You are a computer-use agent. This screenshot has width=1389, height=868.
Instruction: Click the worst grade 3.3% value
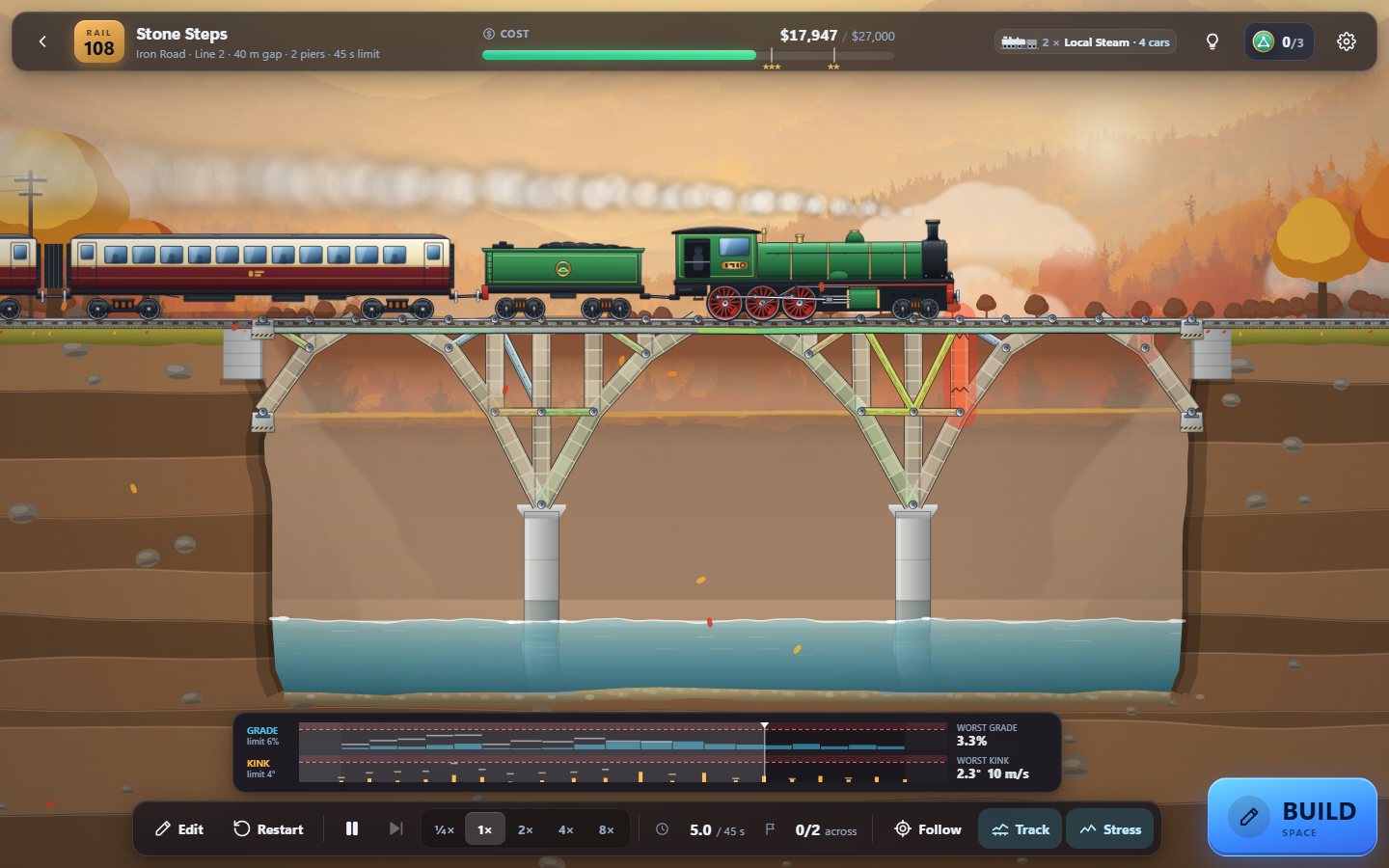click(971, 741)
